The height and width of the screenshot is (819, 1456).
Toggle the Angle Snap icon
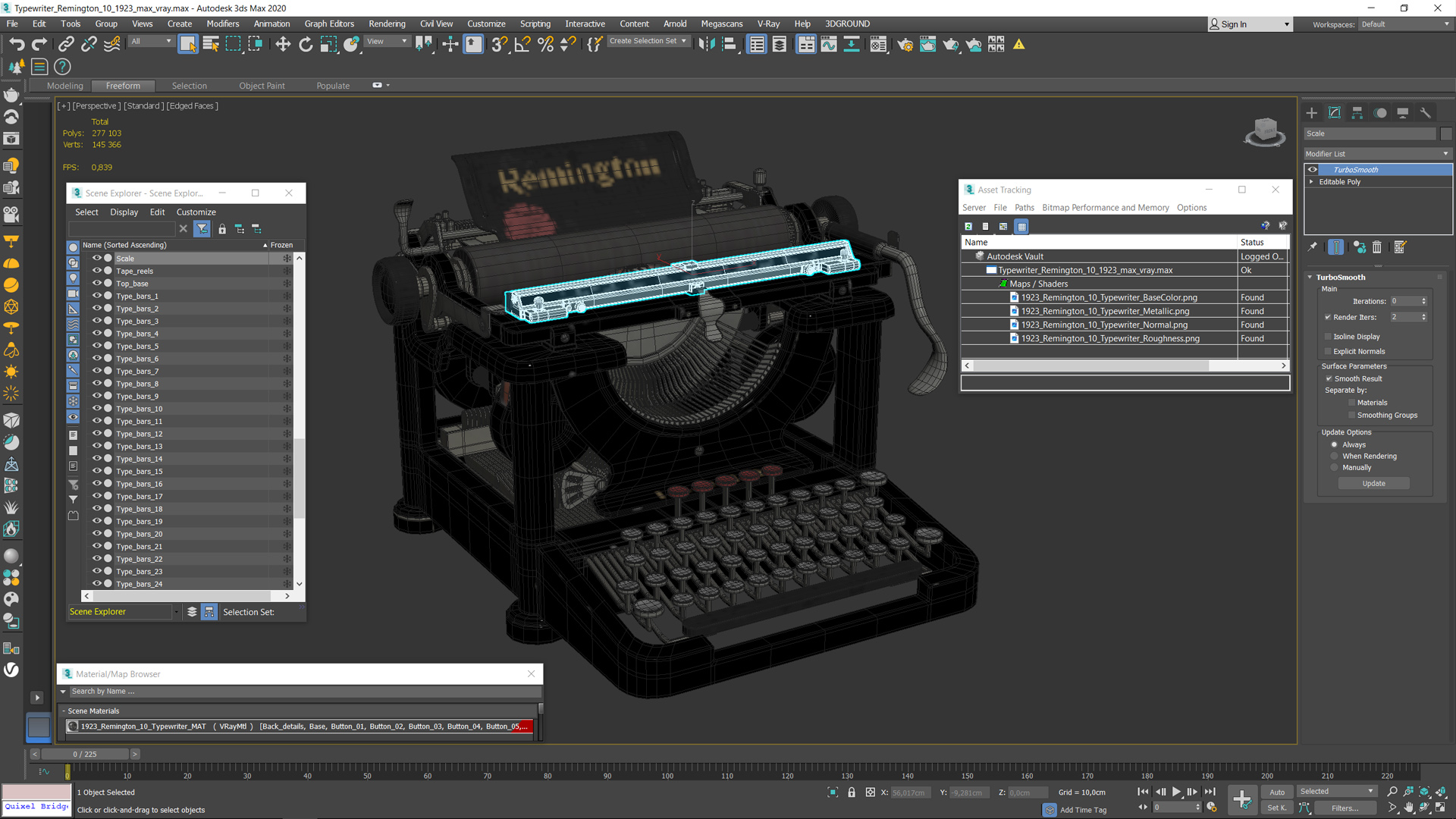coord(522,45)
